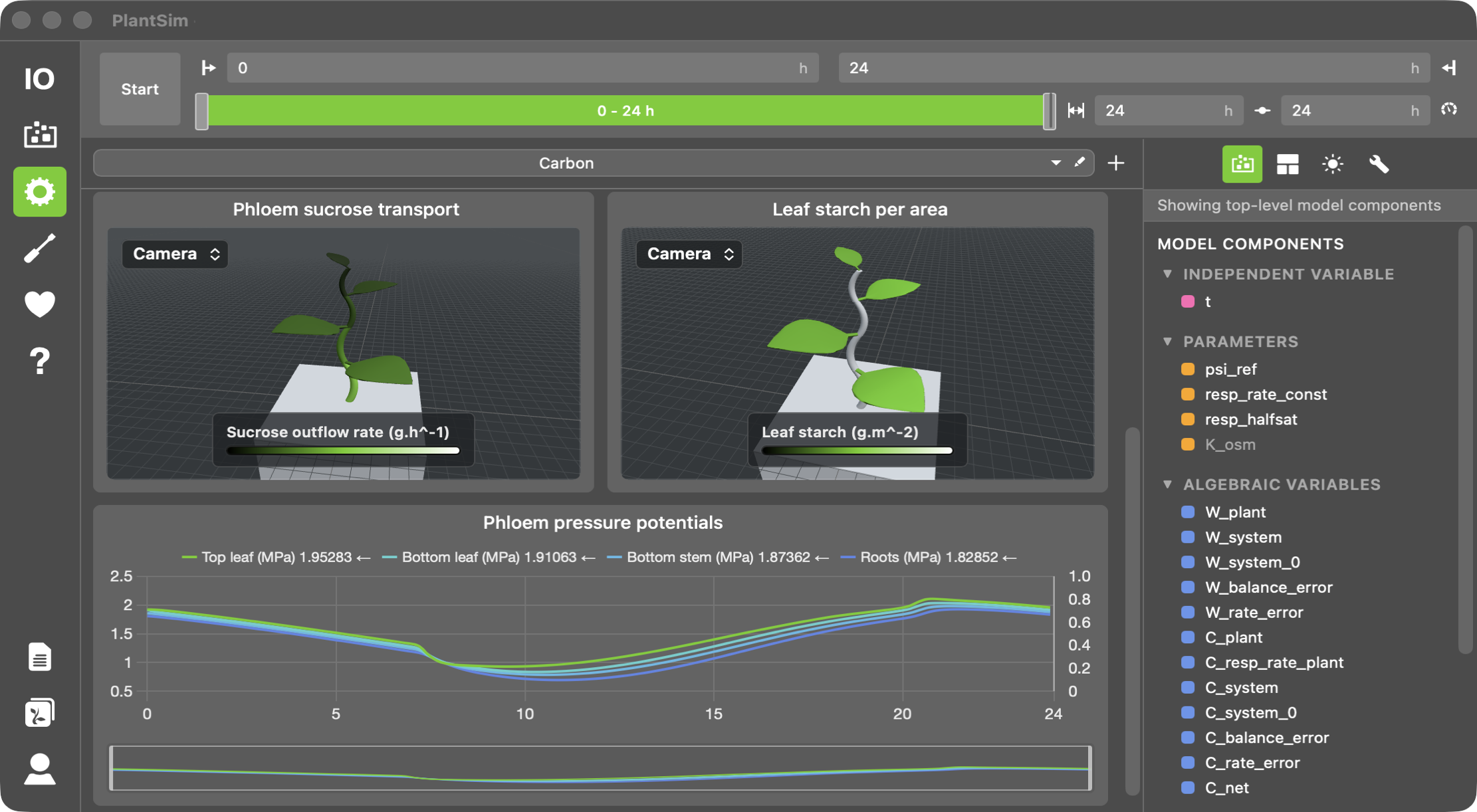1477x812 pixels.
Task: Open Camera dropdown in Phloem sucrose transport
Action: 175,254
